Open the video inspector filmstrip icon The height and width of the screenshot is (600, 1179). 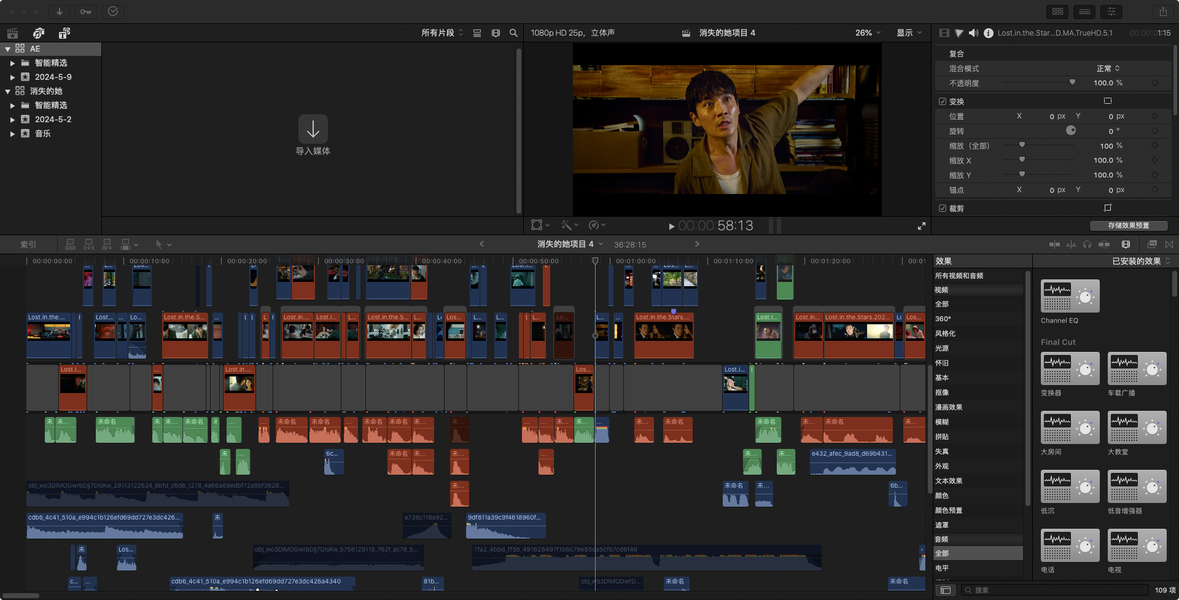coord(944,33)
